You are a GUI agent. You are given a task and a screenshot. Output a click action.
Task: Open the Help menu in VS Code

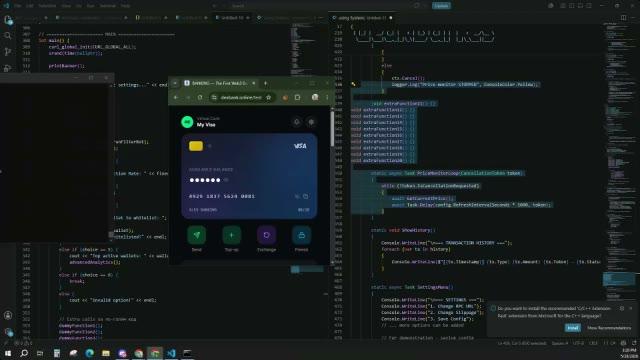pos(126,6)
